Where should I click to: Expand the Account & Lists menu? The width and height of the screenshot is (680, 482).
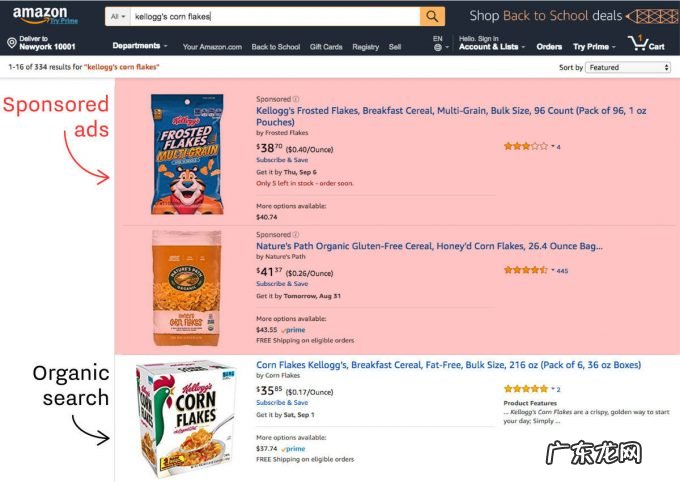tap(490, 46)
